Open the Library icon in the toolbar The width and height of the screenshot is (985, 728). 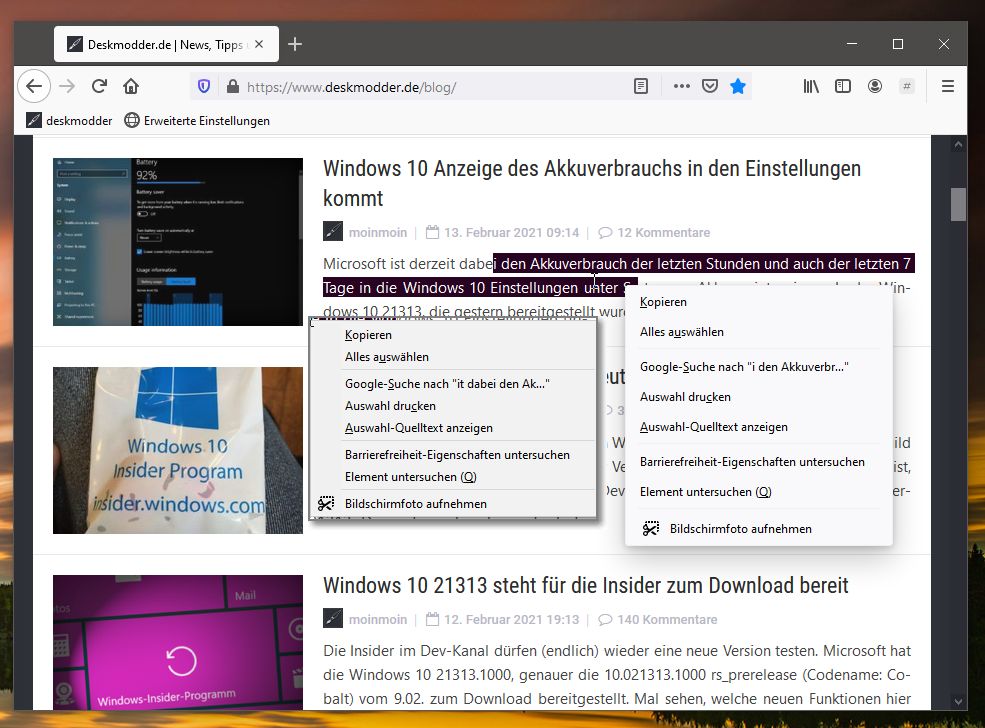coord(811,87)
